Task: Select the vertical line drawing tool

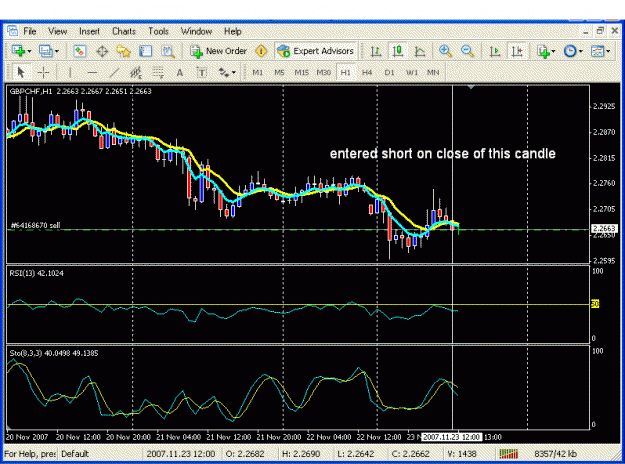Action: coord(70,72)
